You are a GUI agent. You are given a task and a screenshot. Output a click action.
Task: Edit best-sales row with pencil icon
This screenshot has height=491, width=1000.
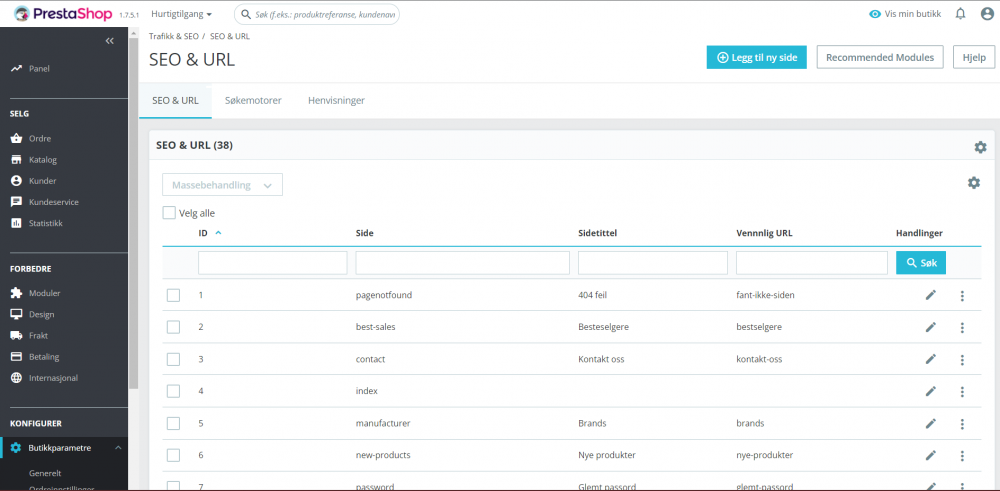930,326
